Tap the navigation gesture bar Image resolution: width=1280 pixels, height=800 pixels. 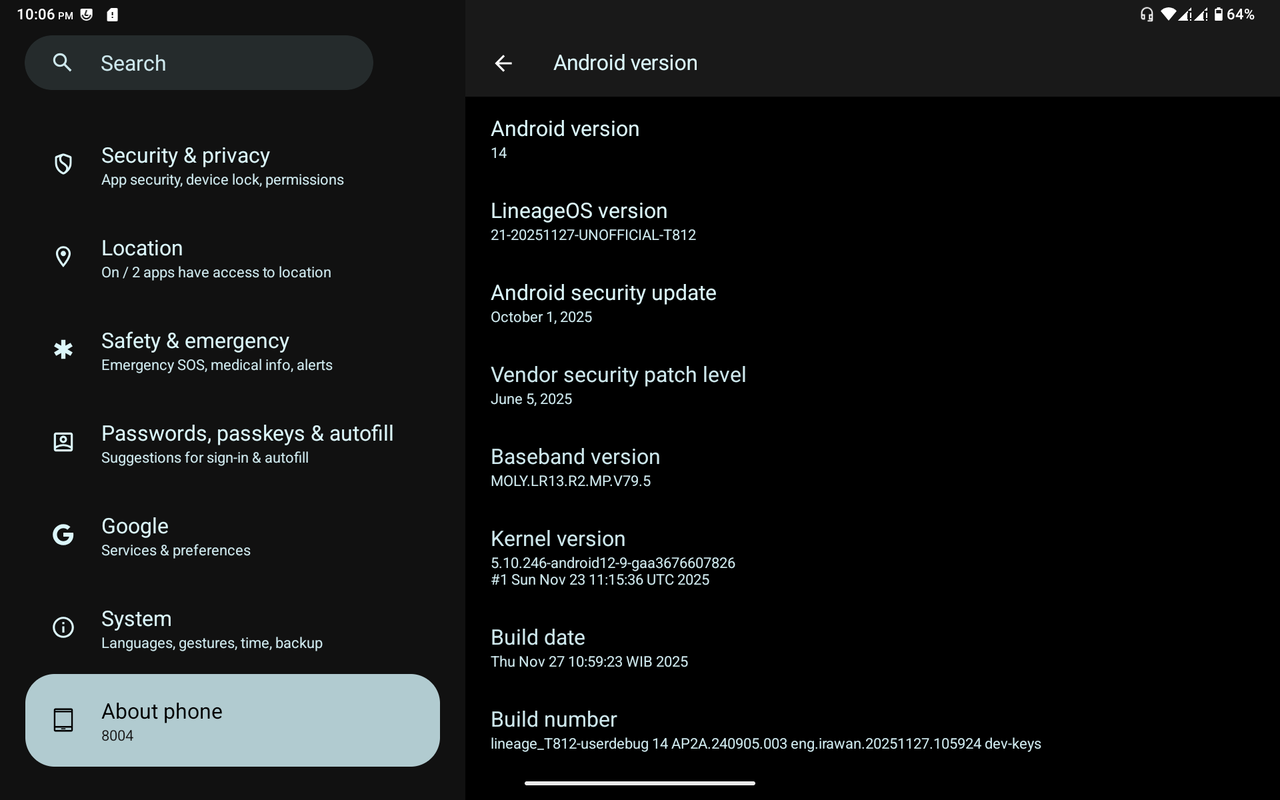[x=640, y=783]
